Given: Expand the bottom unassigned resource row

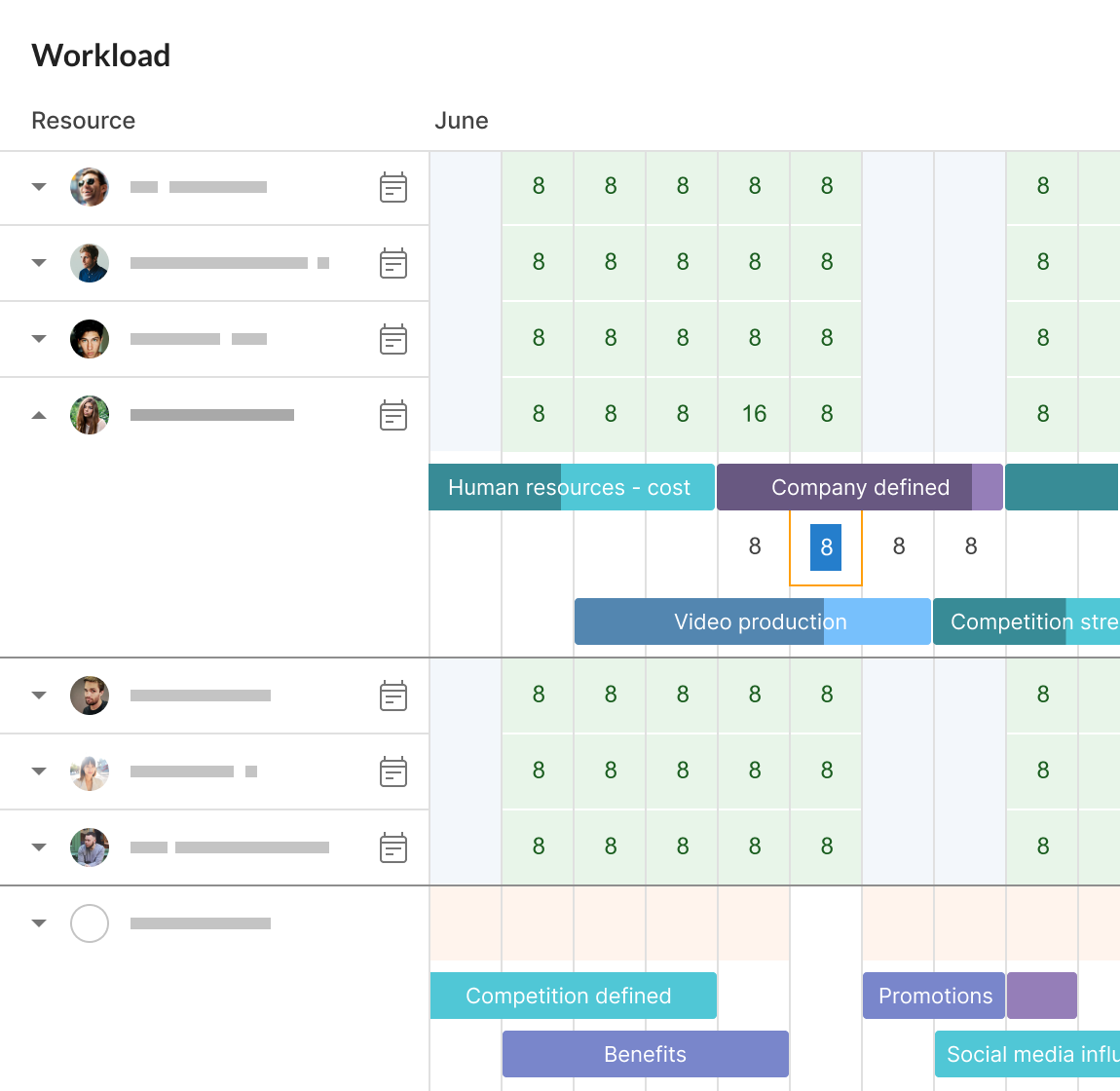Looking at the screenshot, I should (x=39, y=923).
